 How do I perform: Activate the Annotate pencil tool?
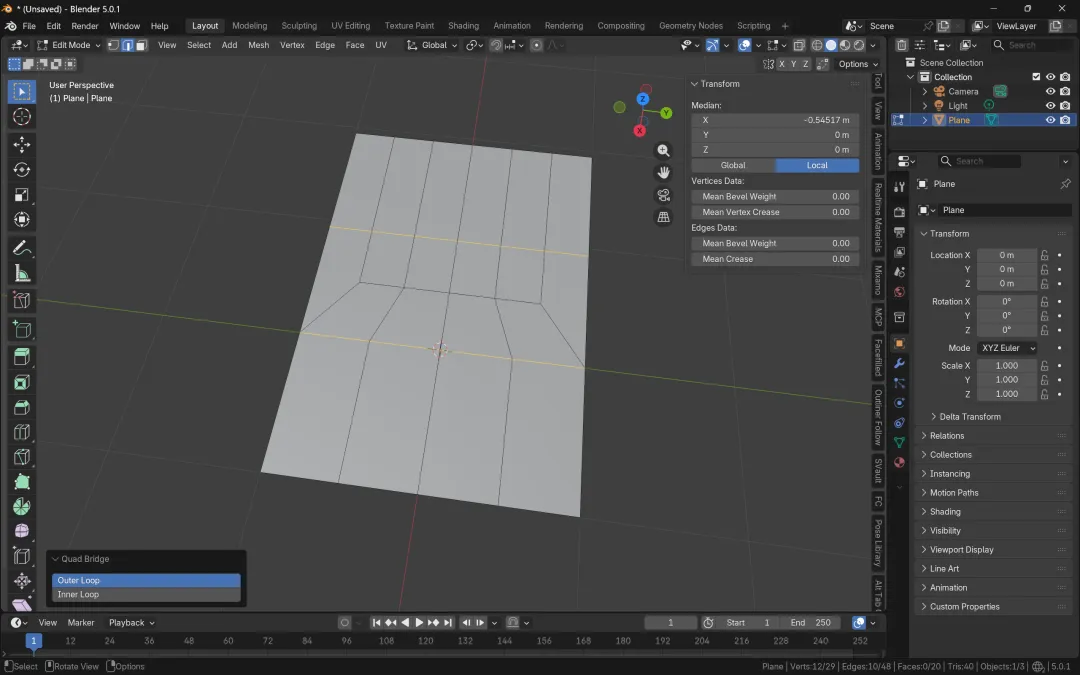[x=21, y=248]
